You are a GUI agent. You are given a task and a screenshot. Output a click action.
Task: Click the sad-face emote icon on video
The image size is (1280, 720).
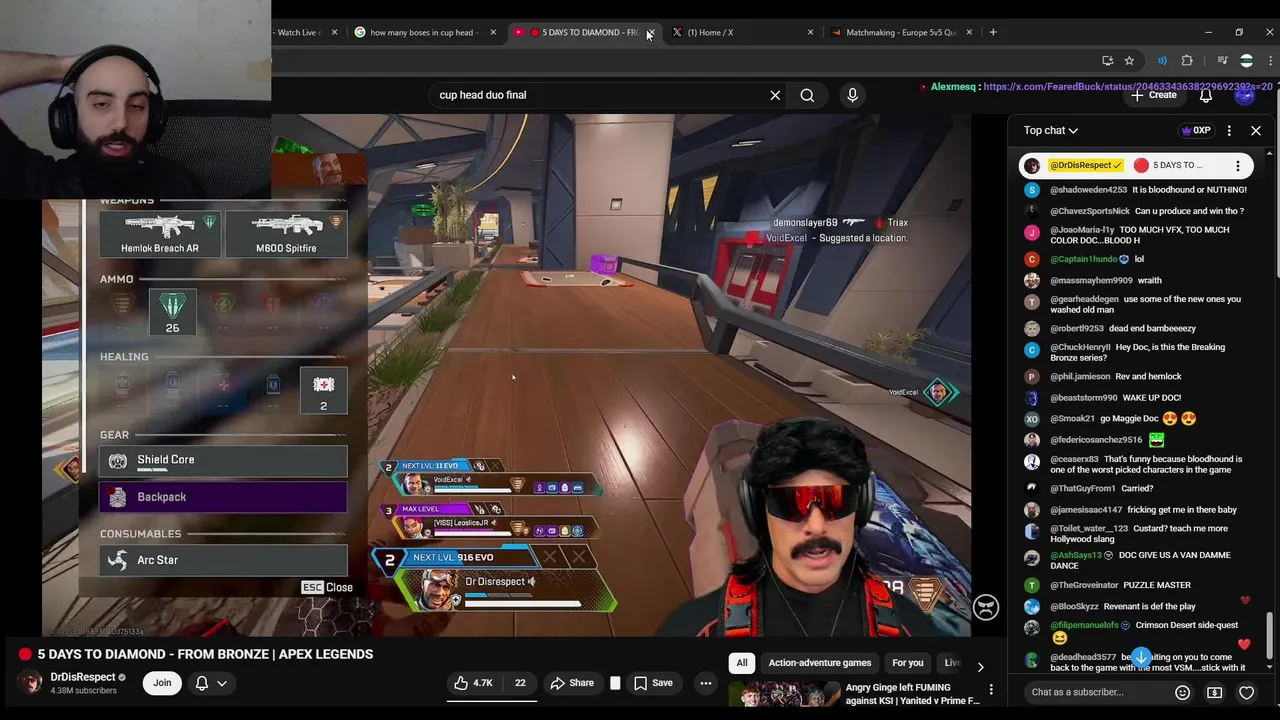986,607
